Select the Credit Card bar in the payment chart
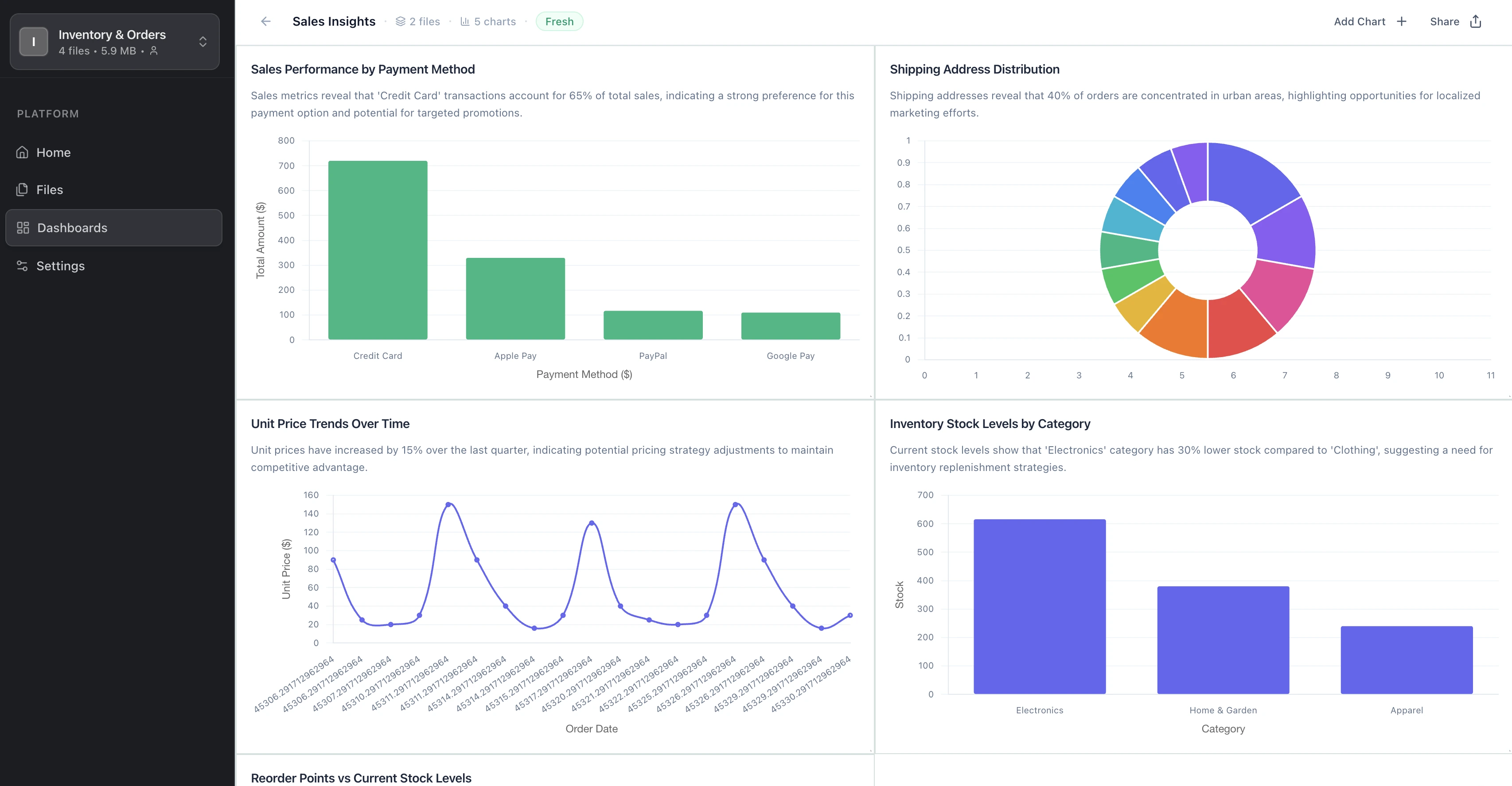 click(378, 249)
